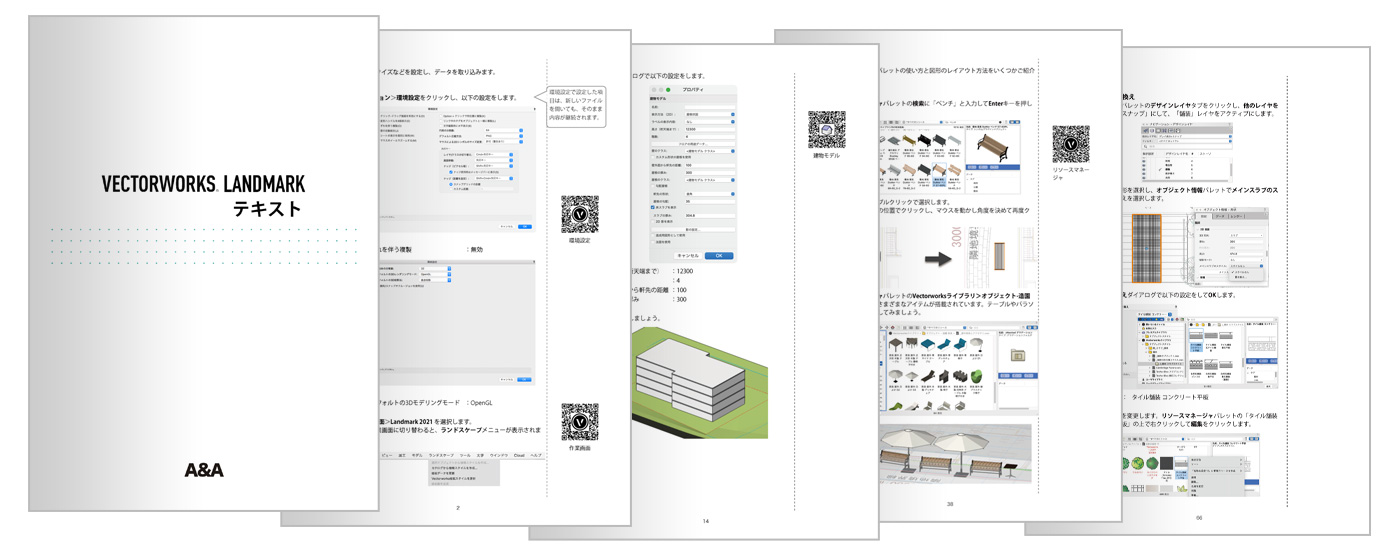Click the furniture library resource browser screenshot
1400x550 pixels.
click(958, 368)
